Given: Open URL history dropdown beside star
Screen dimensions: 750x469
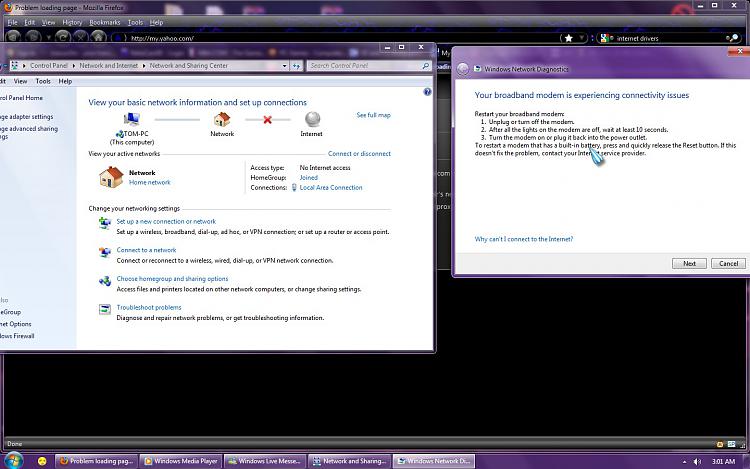Looking at the screenshot, I should [x=581, y=38].
